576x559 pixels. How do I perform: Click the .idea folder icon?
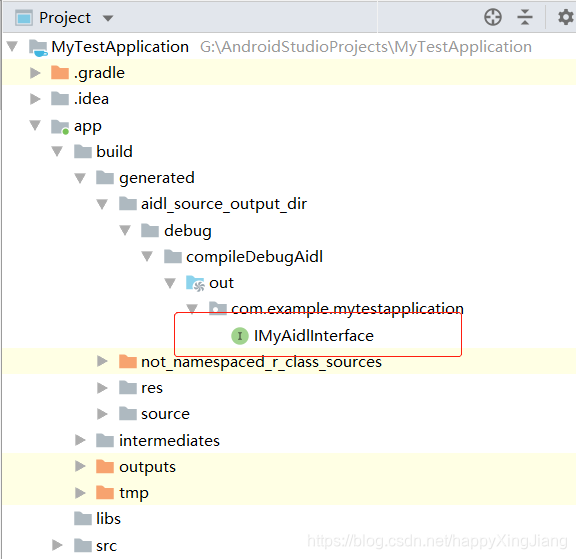coord(60,98)
